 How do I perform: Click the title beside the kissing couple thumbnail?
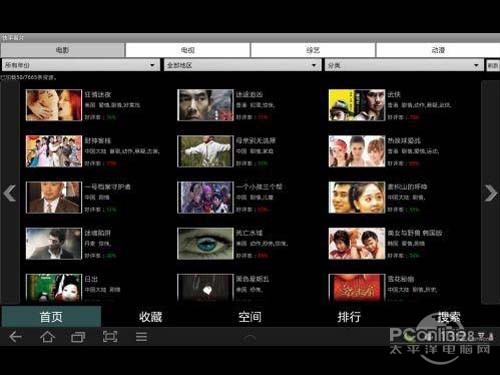[98, 95]
